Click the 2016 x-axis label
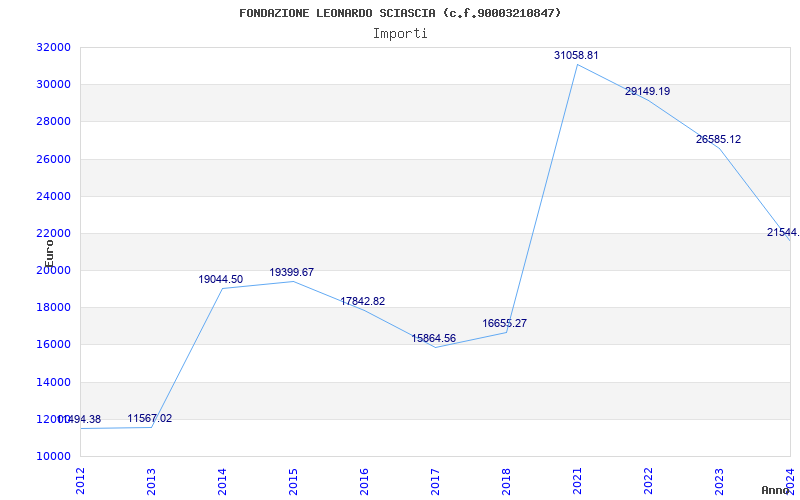The image size is (800, 500). click(x=364, y=482)
